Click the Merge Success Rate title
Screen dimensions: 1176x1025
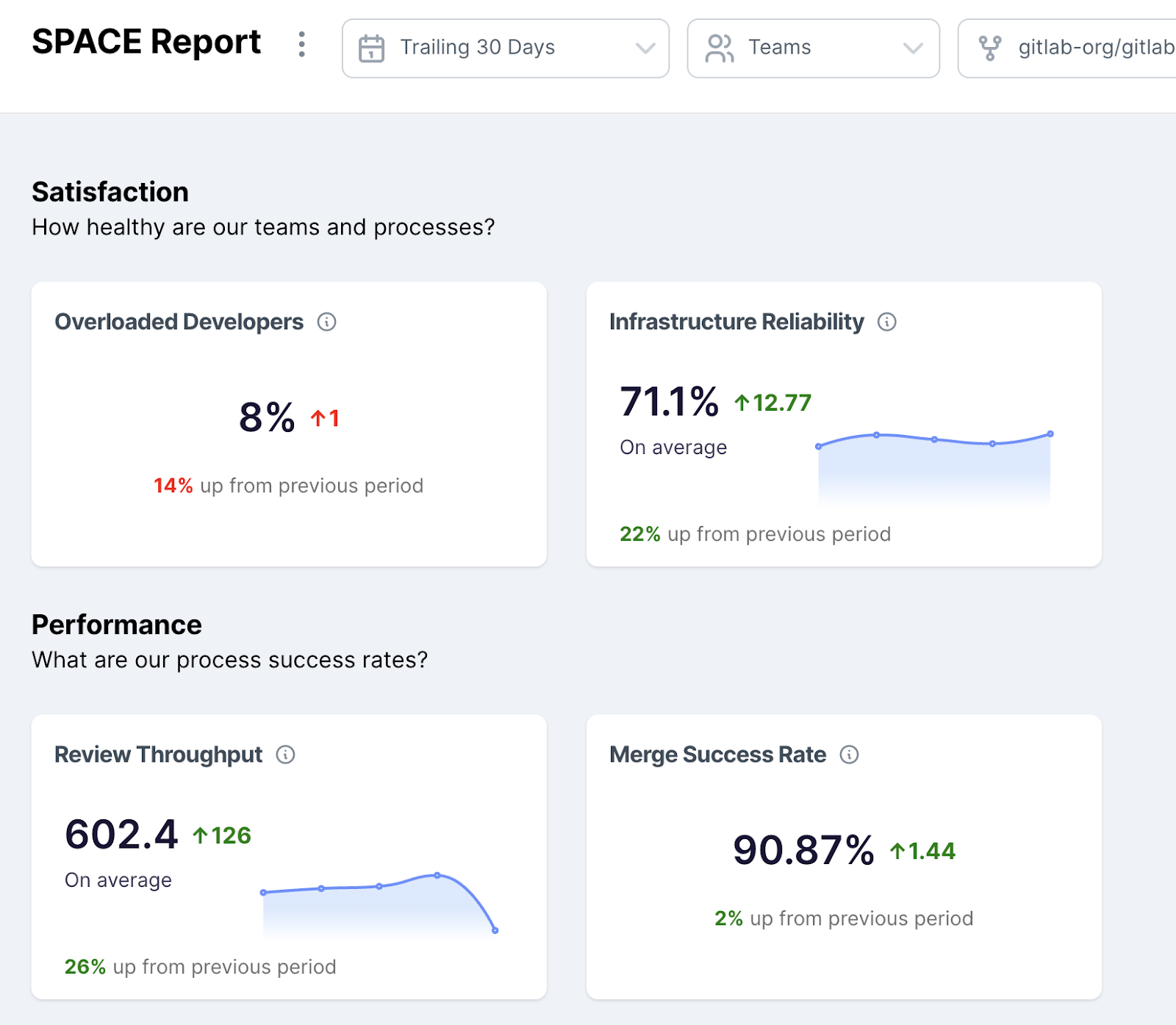tap(717, 755)
